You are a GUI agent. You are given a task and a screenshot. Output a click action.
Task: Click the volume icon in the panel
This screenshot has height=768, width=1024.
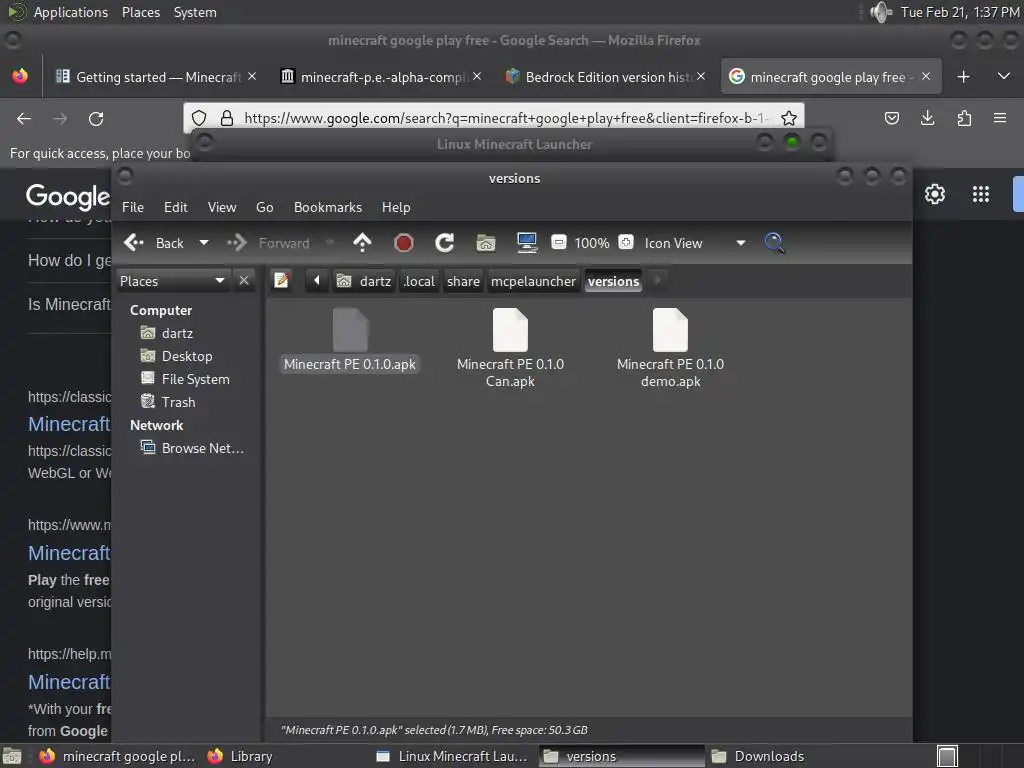tap(881, 12)
